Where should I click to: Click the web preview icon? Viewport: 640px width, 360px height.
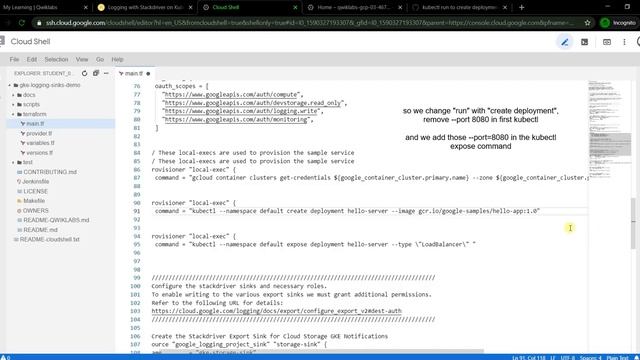pos(607,42)
